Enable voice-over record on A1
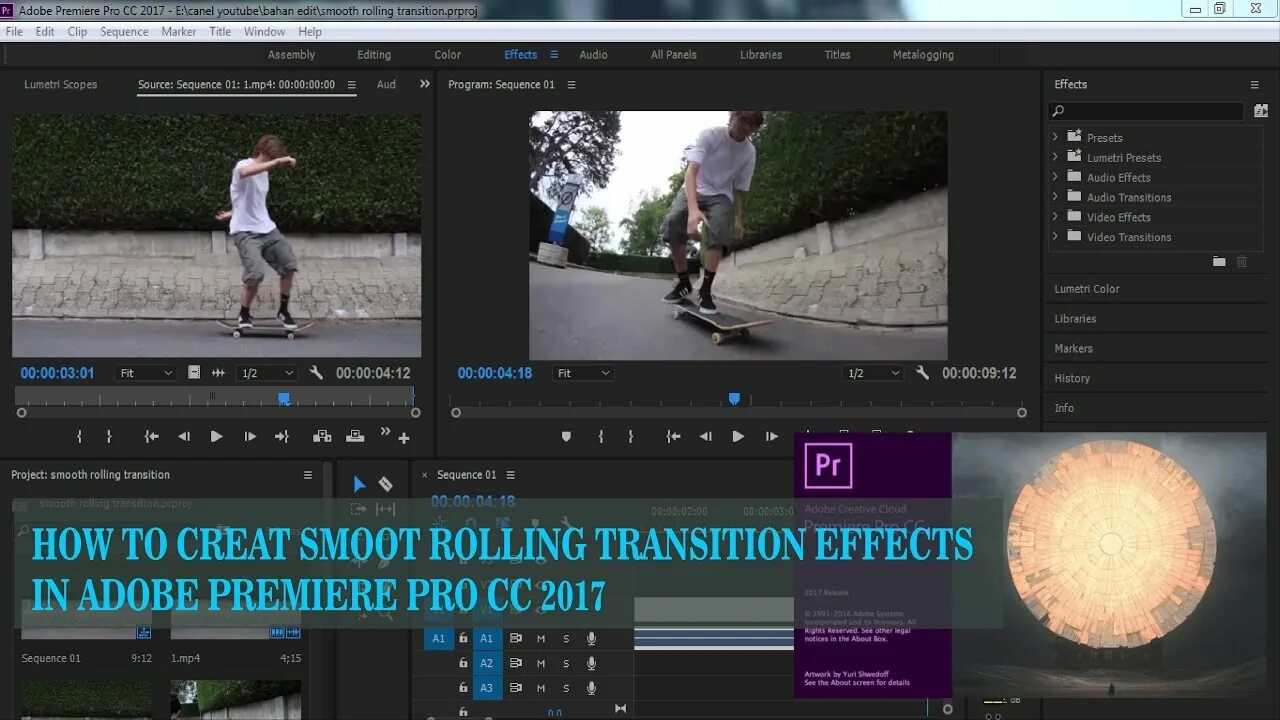Viewport: 1280px width, 720px height. tap(591, 638)
